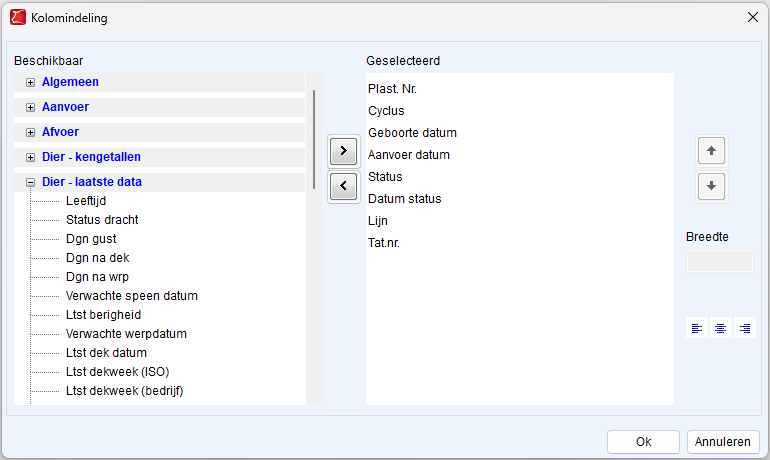Select Dgn gust item
Screen dimensions: 770x460
(x=91, y=239)
